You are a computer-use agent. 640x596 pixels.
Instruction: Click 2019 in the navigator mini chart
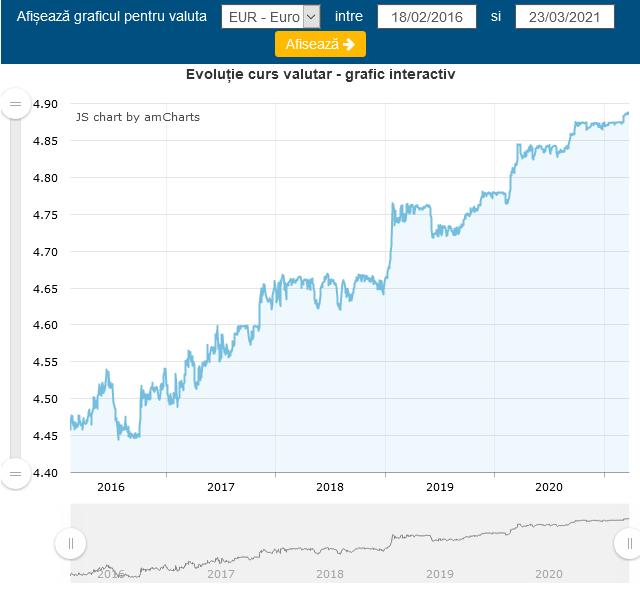click(x=440, y=574)
